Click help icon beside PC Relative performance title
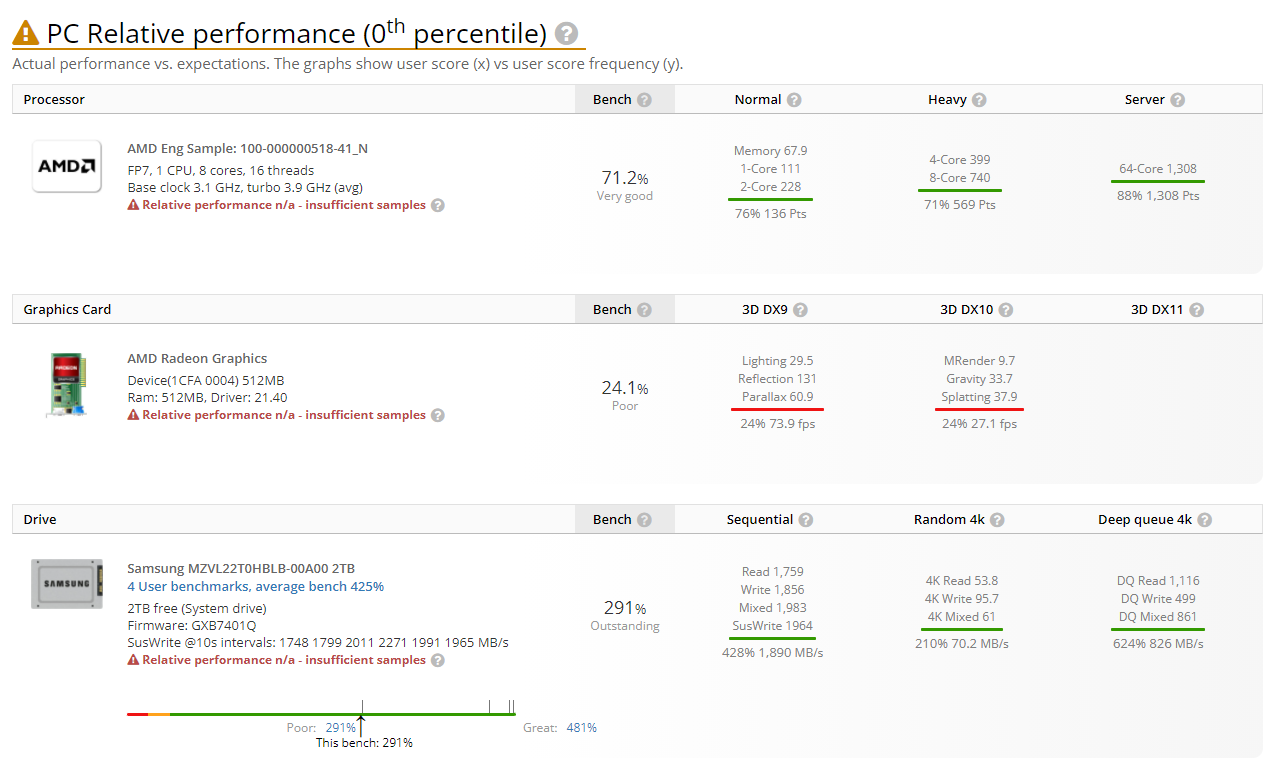Image resolution: width=1263 pixels, height=770 pixels. pos(567,34)
